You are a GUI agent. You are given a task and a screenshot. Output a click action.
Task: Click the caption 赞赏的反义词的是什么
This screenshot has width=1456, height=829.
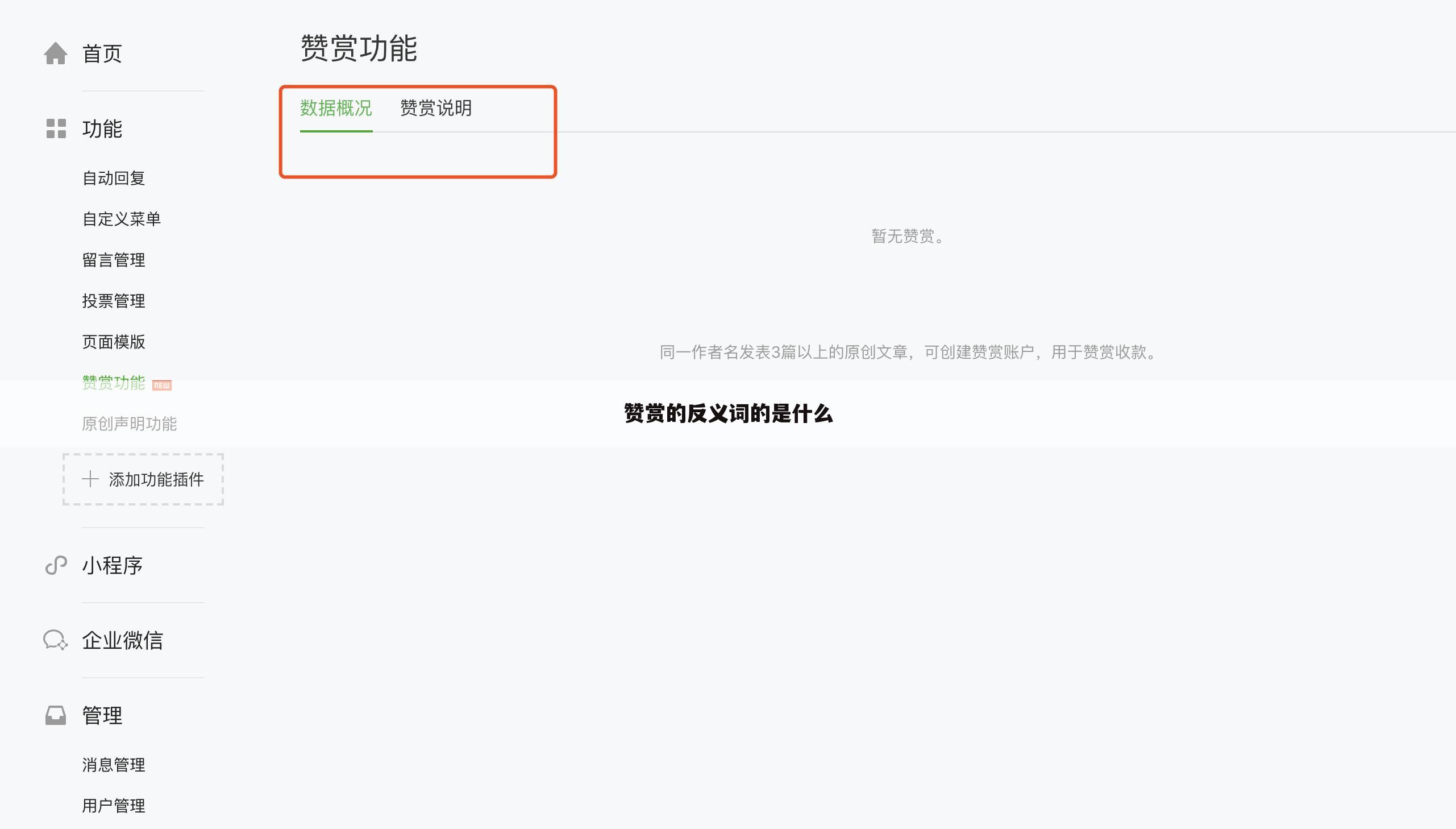[729, 413]
